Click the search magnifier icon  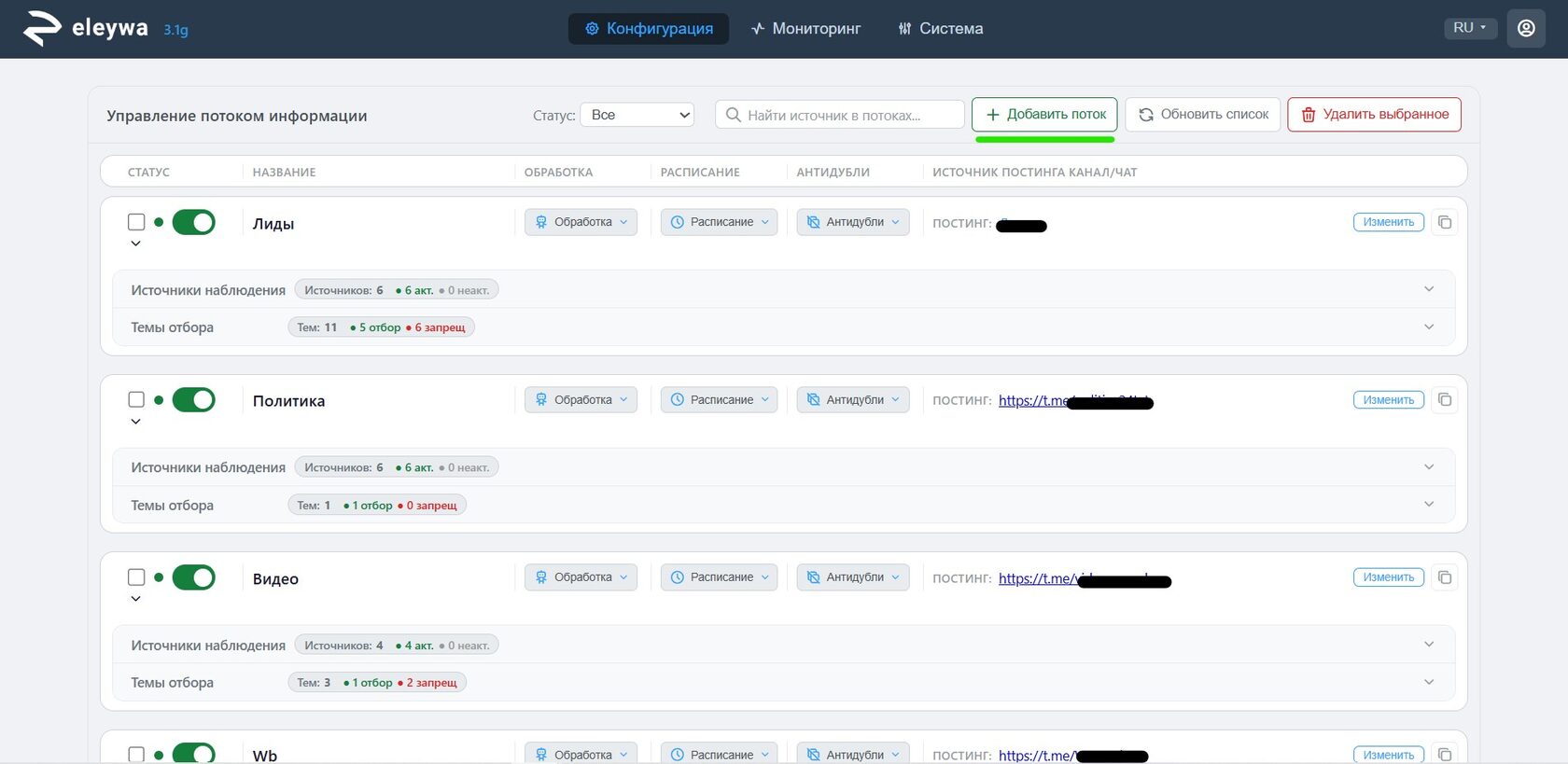point(734,115)
